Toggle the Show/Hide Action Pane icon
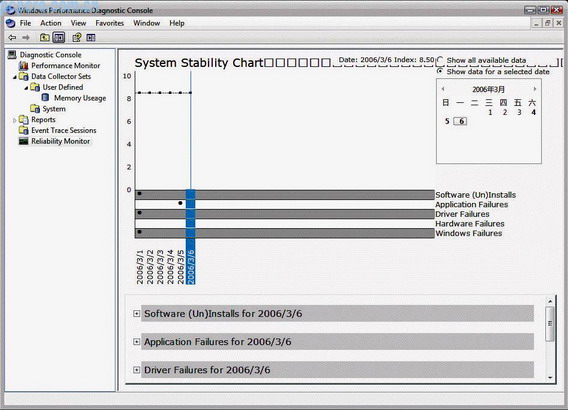Viewport: 568px width, 410px height. tap(91, 37)
